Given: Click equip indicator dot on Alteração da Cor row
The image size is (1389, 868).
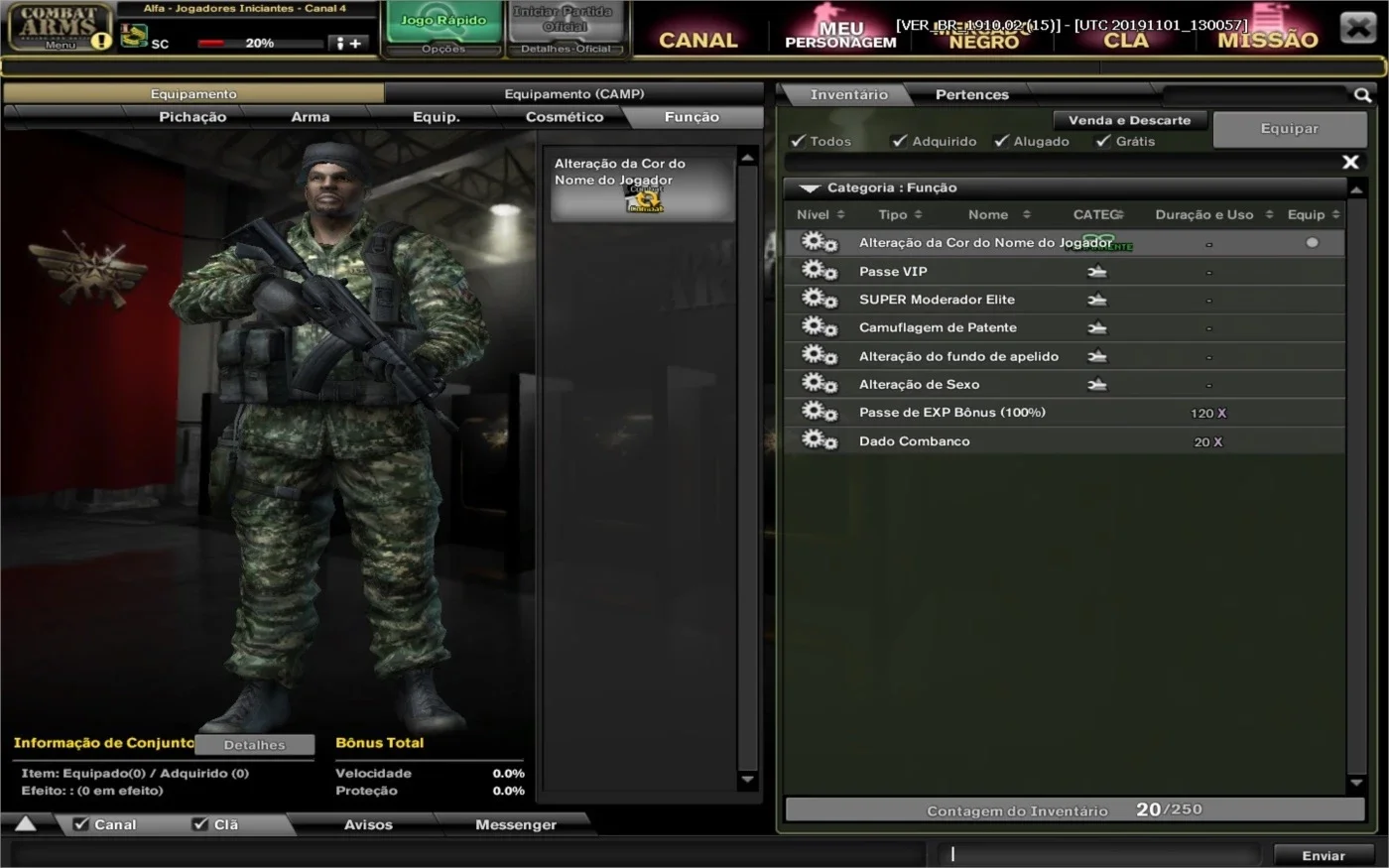Looking at the screenshot, I should [1312, 242].
